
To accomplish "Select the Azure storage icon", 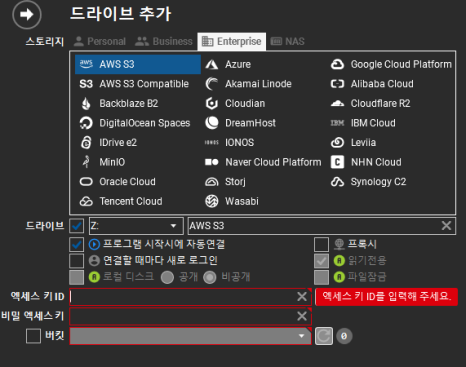I will 212,64.
